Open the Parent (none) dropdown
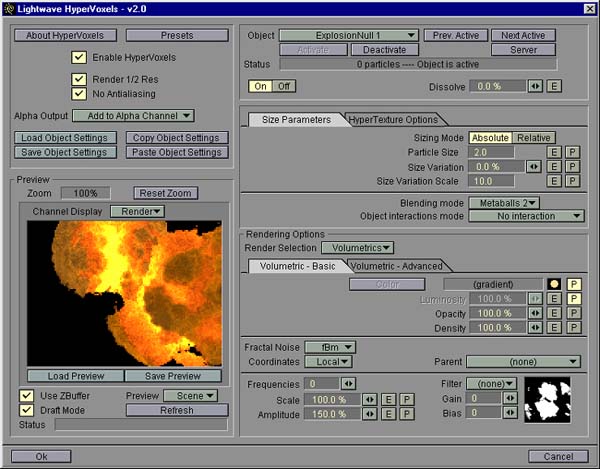Image resolution: width=600 pixels, height=469 pixels. 523,362
